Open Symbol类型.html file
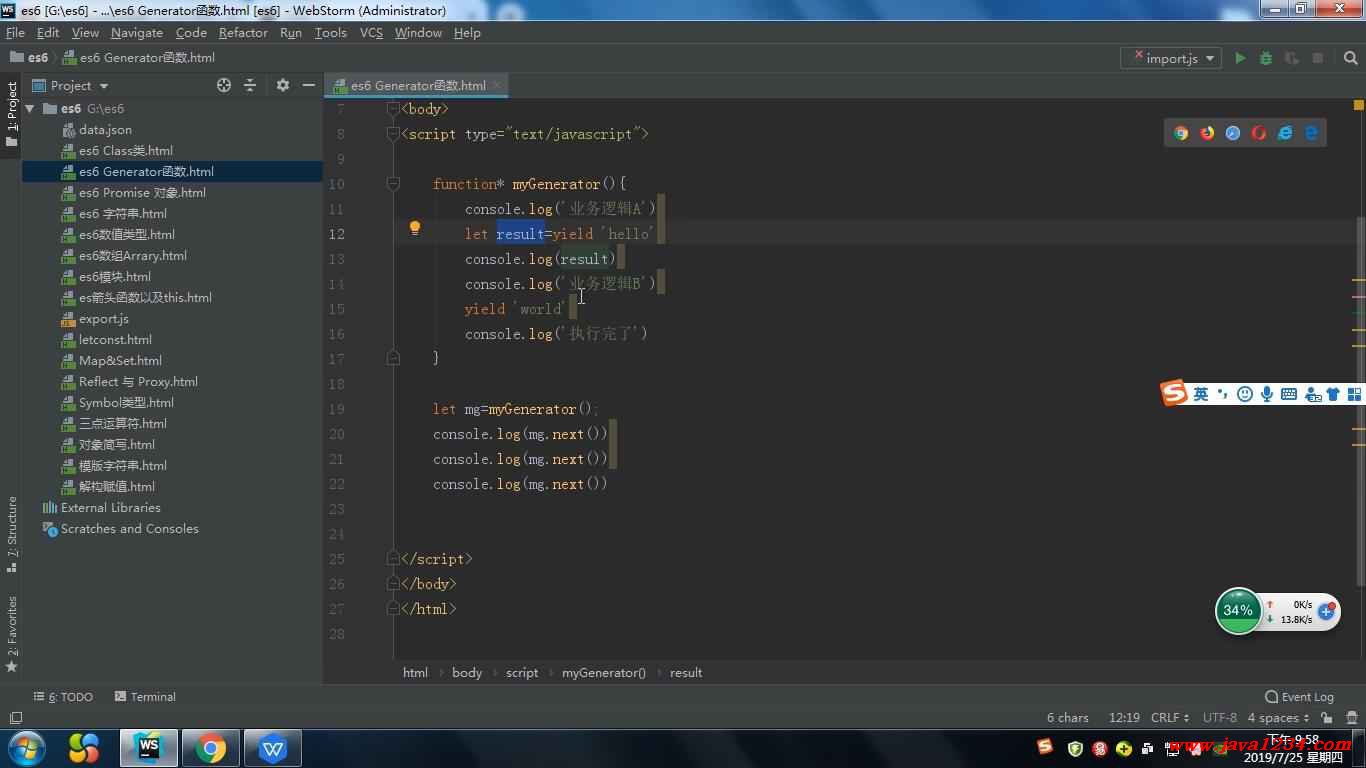 click(x=126, y=403)
